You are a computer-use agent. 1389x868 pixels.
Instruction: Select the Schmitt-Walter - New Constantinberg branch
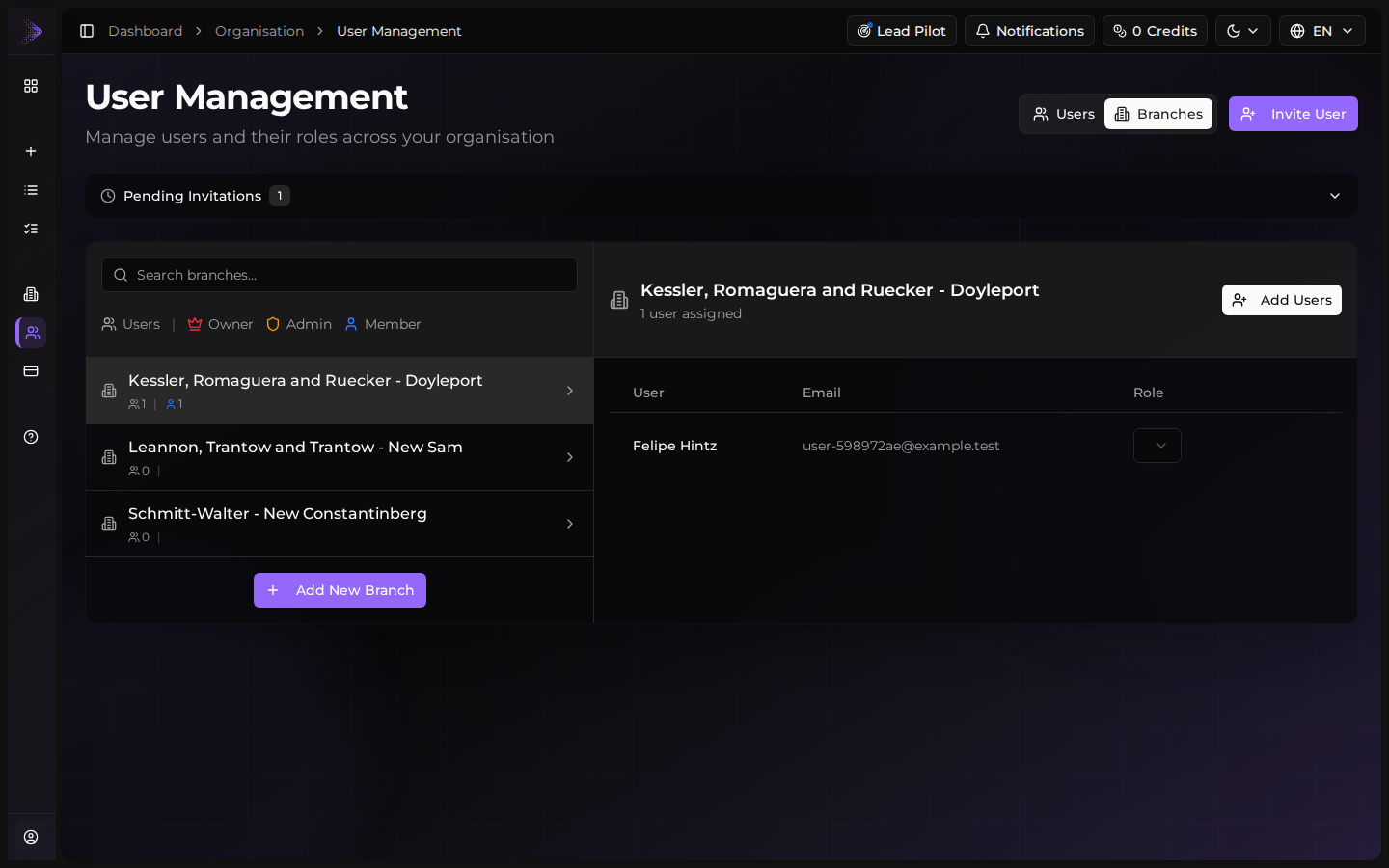coord(340,524)
